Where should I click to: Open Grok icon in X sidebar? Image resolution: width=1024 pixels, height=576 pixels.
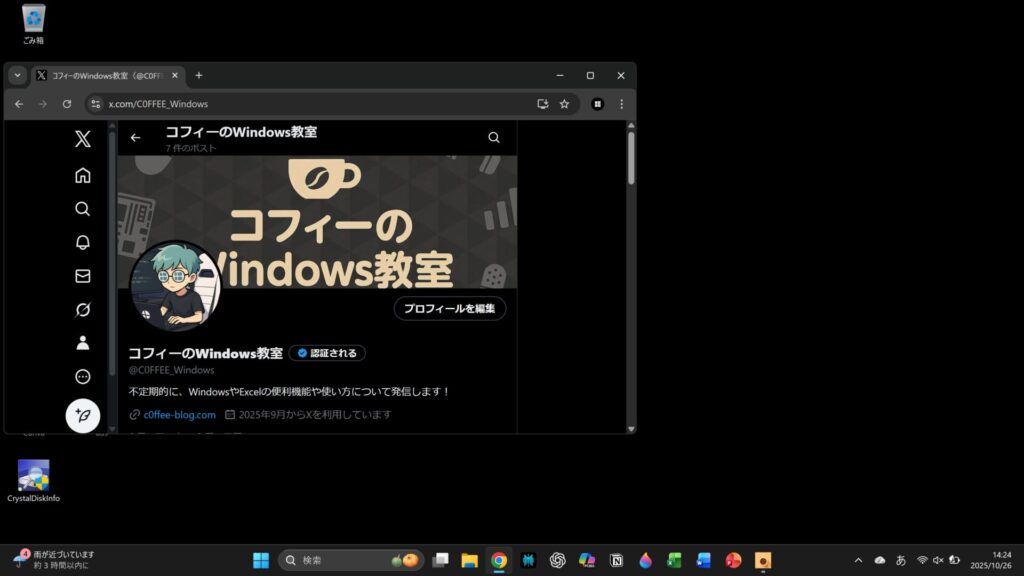(83, 310)
